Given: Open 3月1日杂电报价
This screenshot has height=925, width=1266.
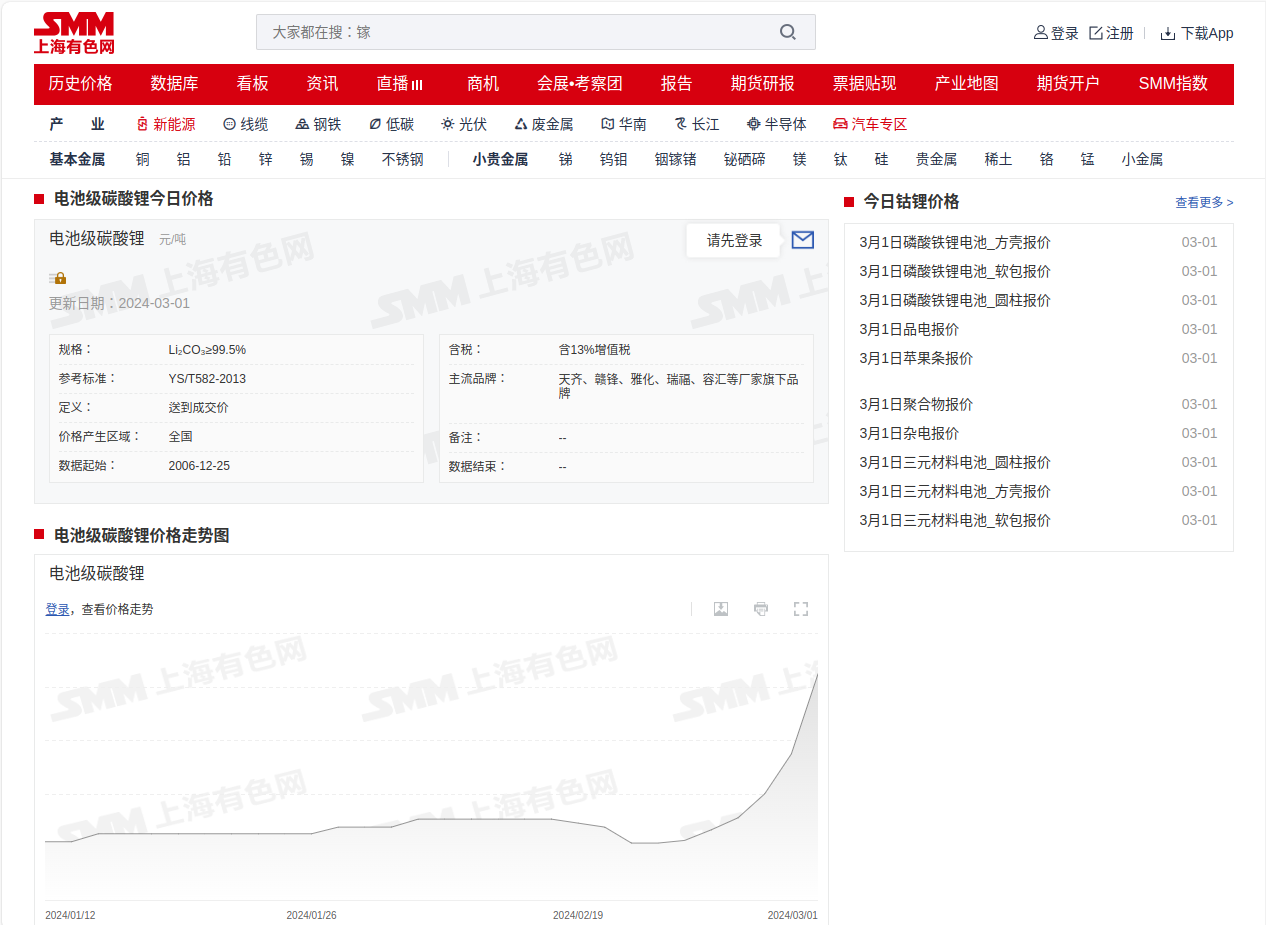Looking at the screenshot, I should (x=910, y=433).
